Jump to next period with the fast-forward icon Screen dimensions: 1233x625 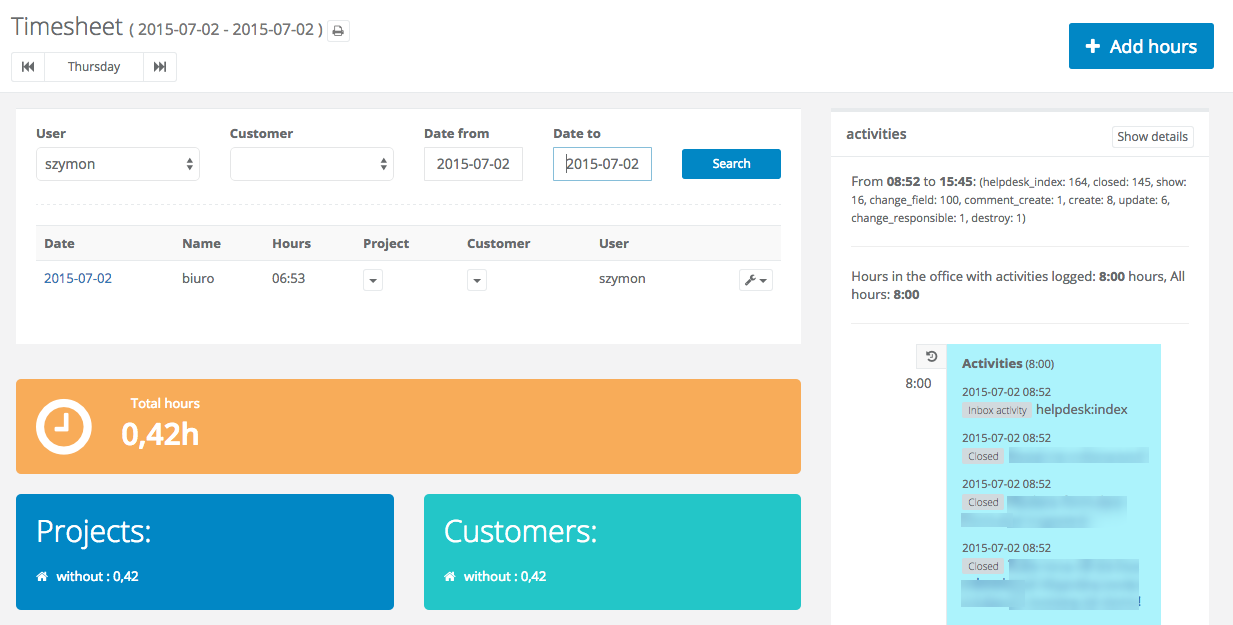click(x=160, y=66)
